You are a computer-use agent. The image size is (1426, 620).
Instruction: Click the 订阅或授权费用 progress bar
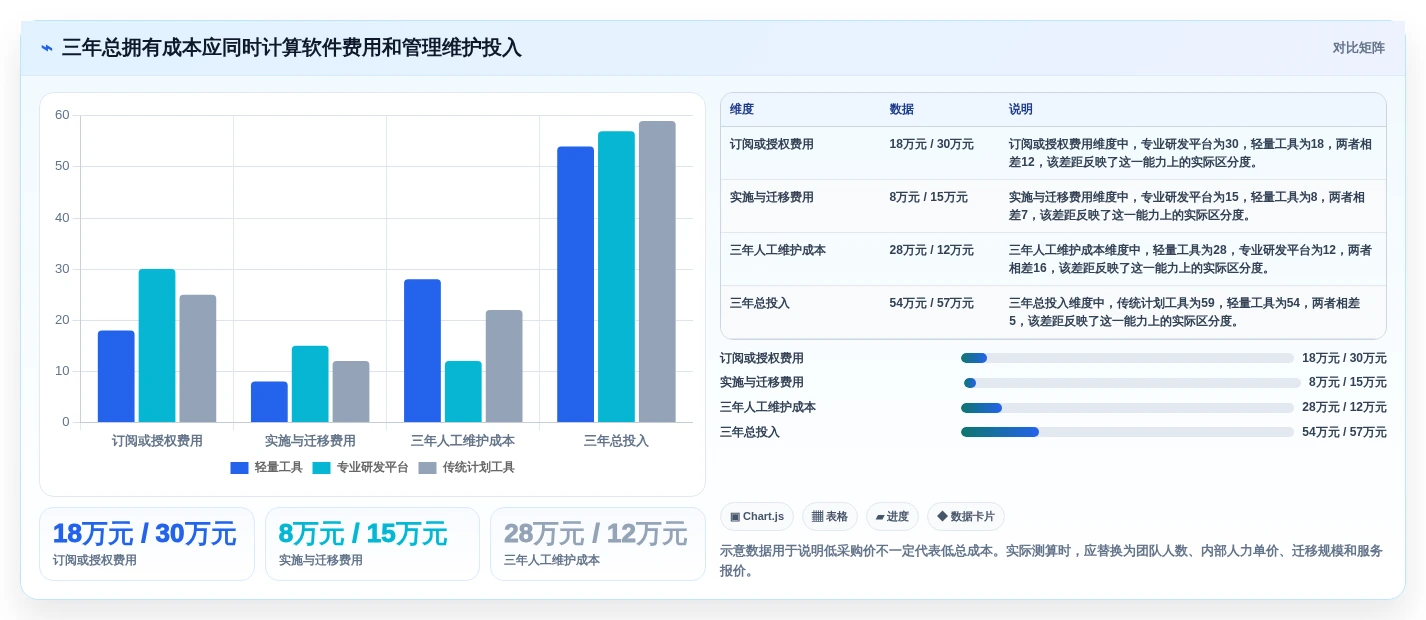(x=1127, y=358)
